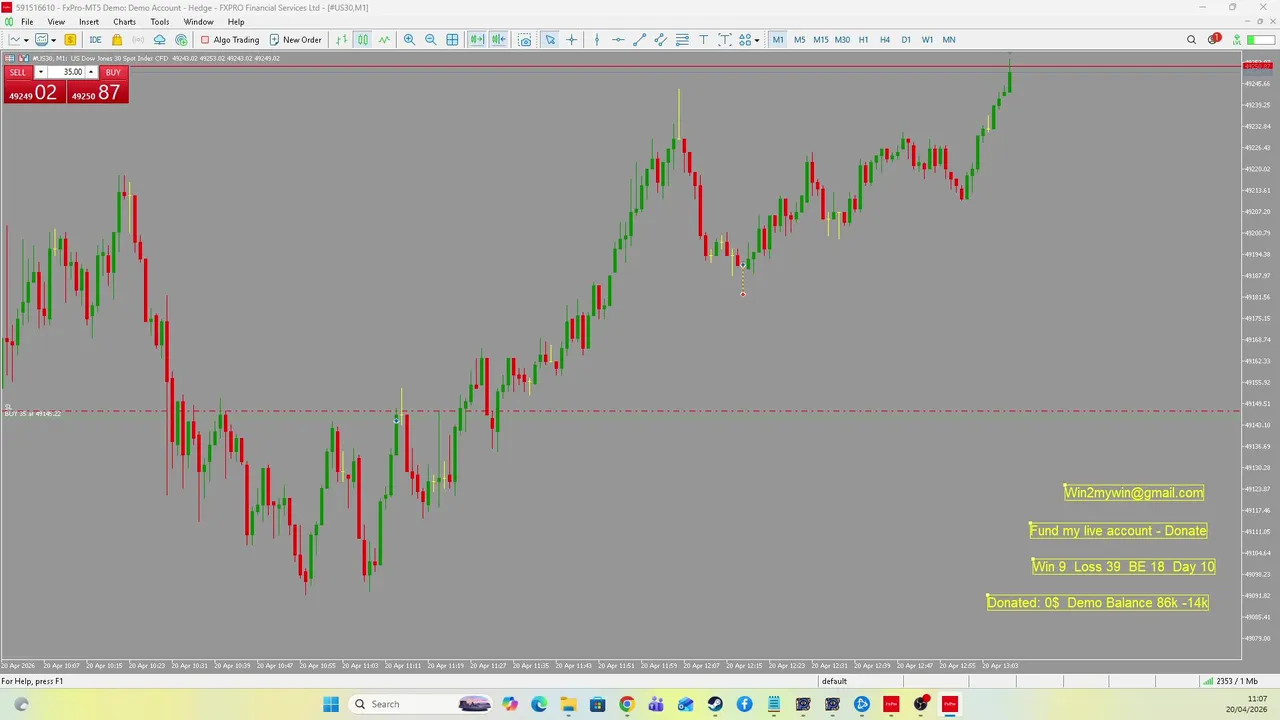The image size is (1280, 720).
Task: Open the New Order dialog
Action: (295, 40)
